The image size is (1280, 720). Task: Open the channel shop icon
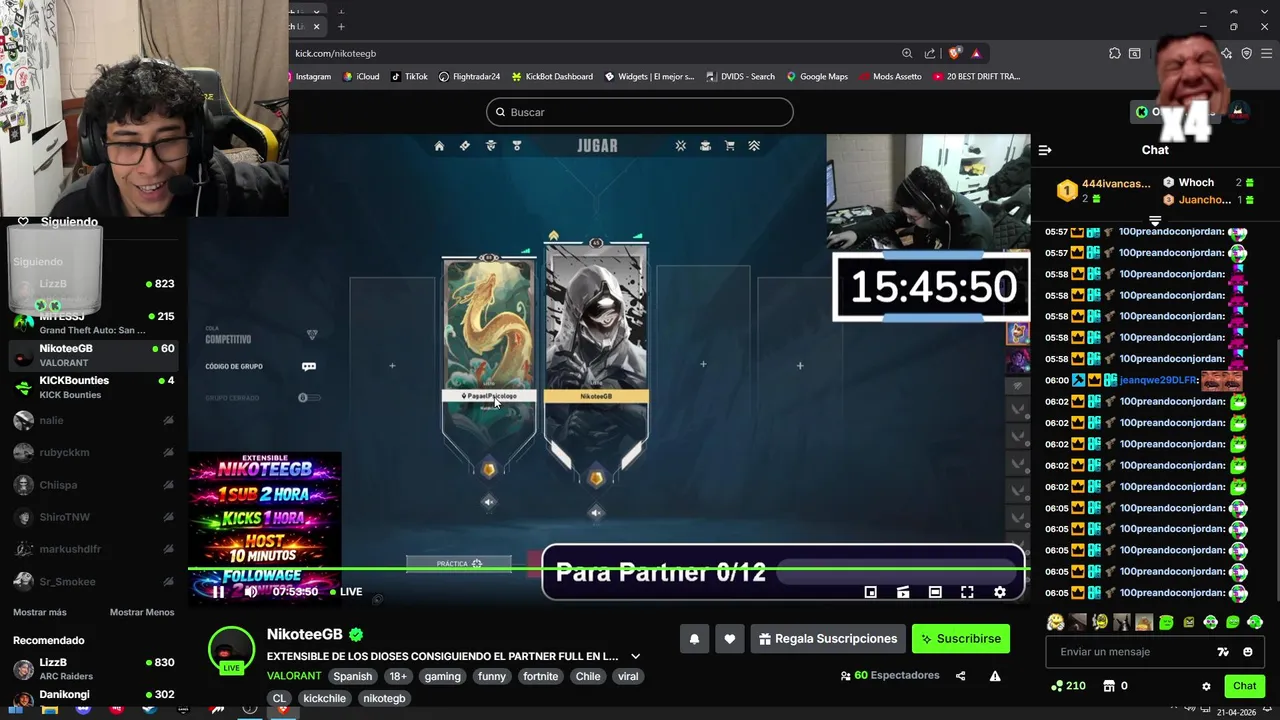(x=1109, y=686)
